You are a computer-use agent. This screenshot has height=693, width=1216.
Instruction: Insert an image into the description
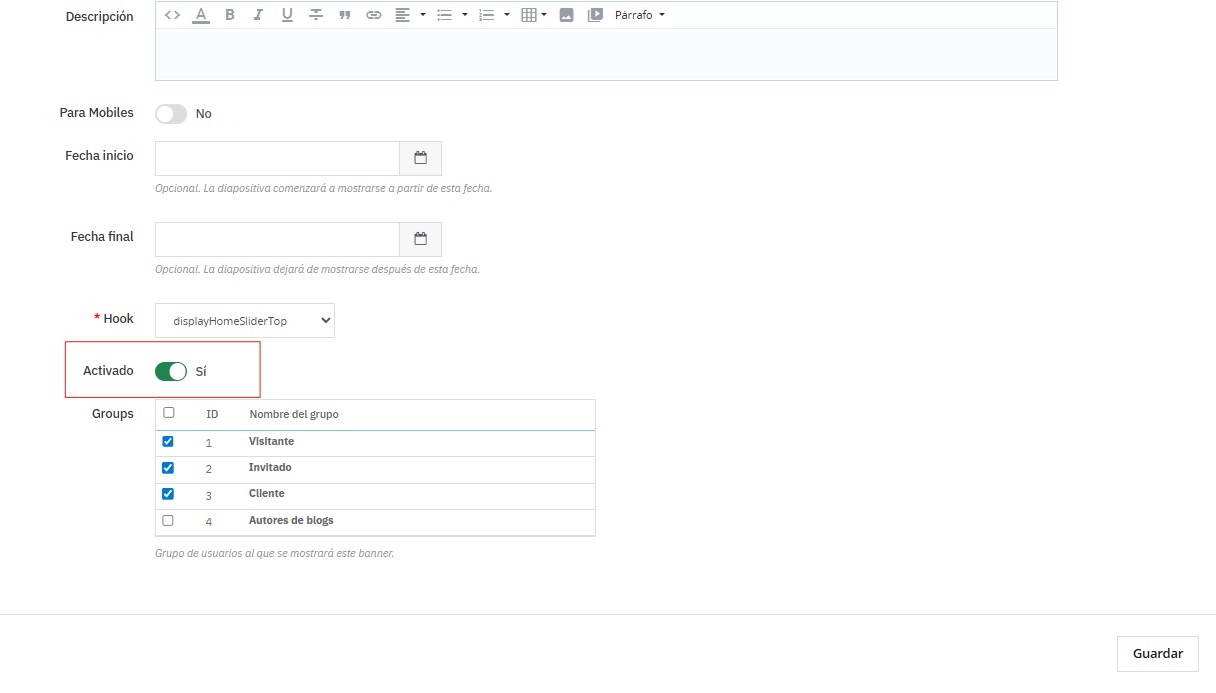click(566, 15)
